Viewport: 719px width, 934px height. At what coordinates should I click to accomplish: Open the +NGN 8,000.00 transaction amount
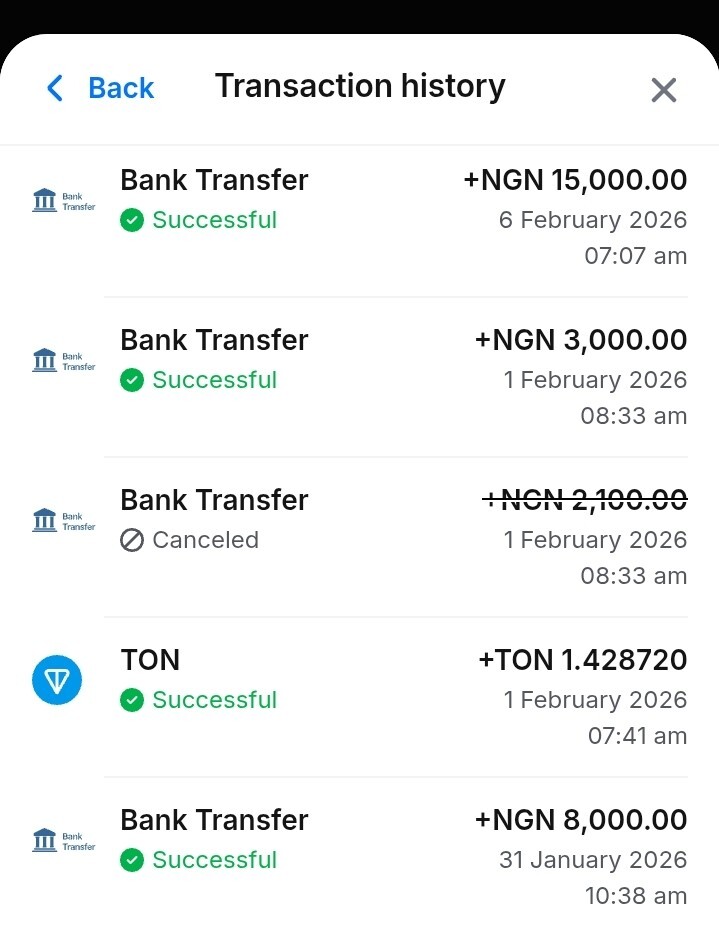pyautogui.click(x=581, y=820)
